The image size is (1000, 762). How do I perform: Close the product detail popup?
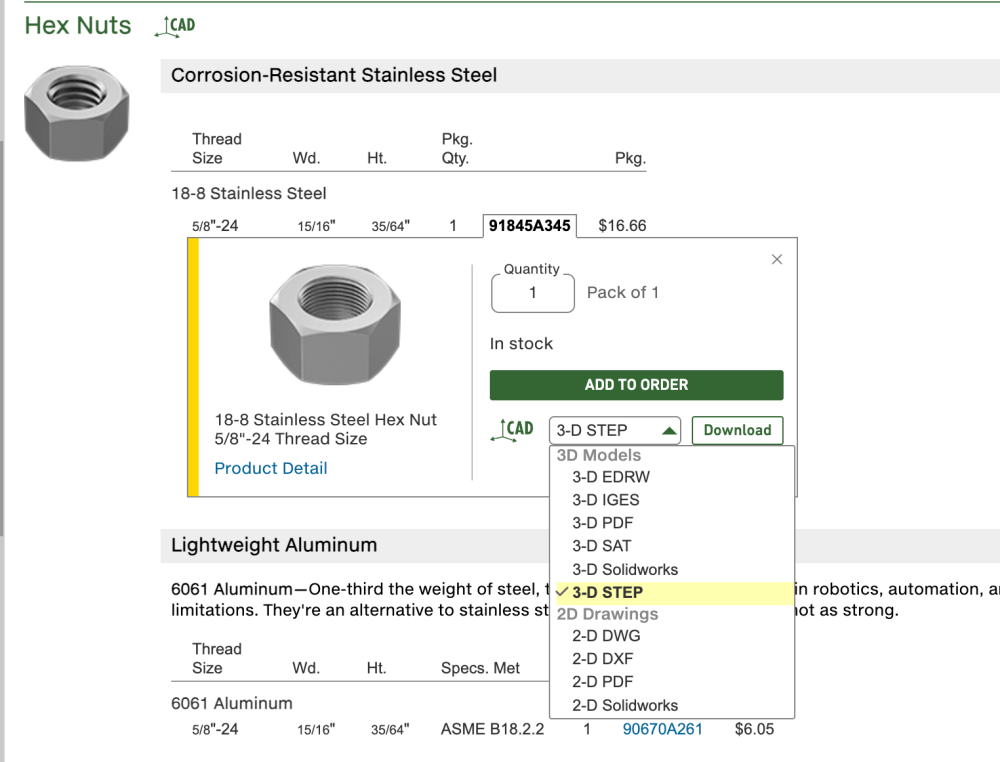[777, 260]
